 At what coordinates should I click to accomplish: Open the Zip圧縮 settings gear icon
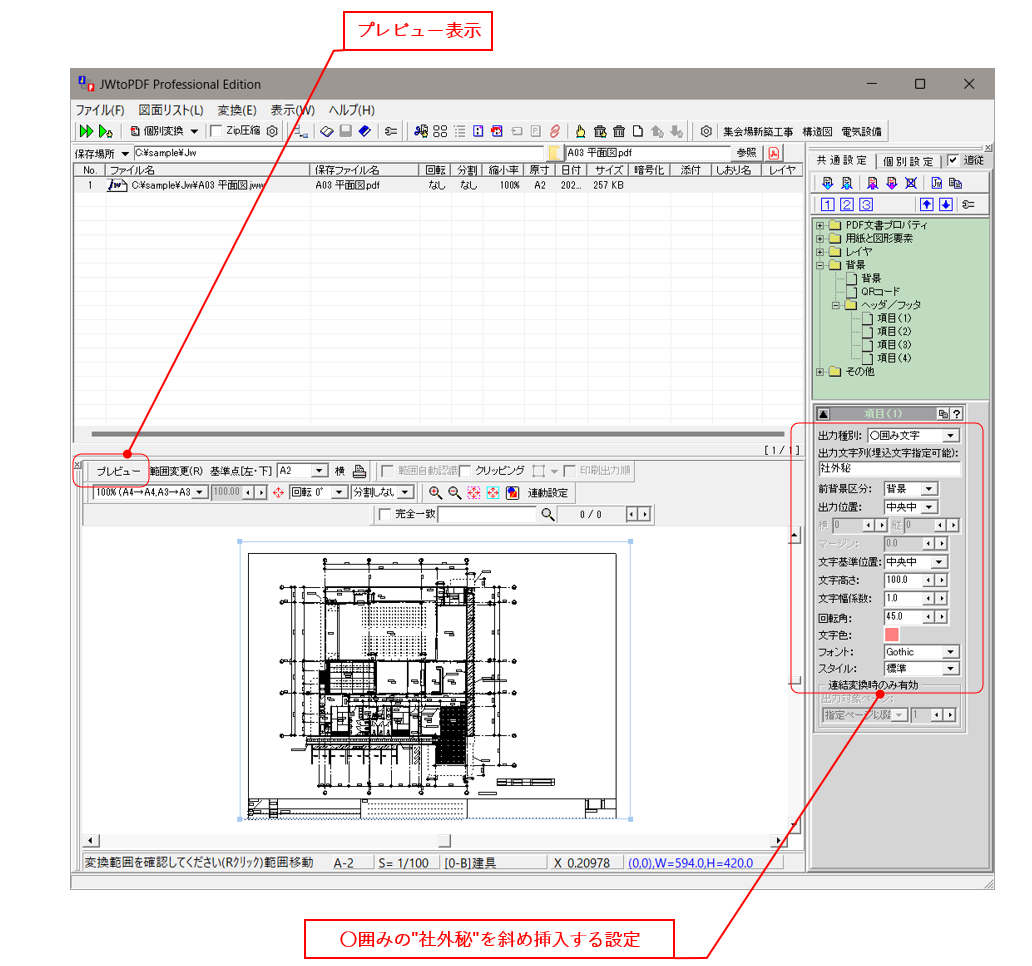[x=273, y=131]
